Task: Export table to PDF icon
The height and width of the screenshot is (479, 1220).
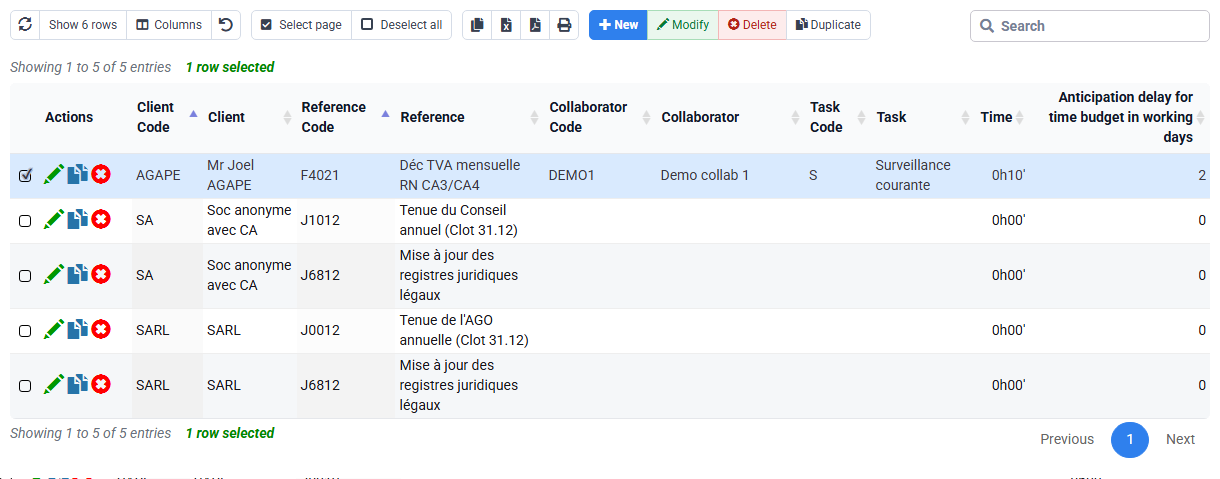Action: (535, 25)
